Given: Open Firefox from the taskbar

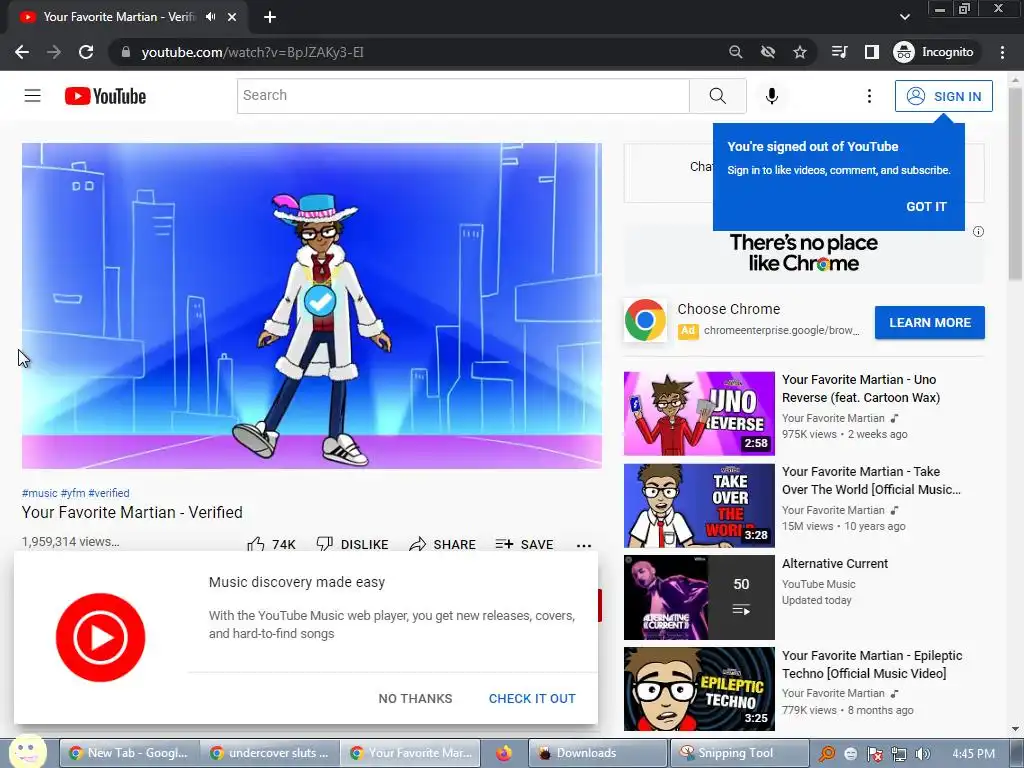Looking at the screenshot, I should [x=504, y=753].
